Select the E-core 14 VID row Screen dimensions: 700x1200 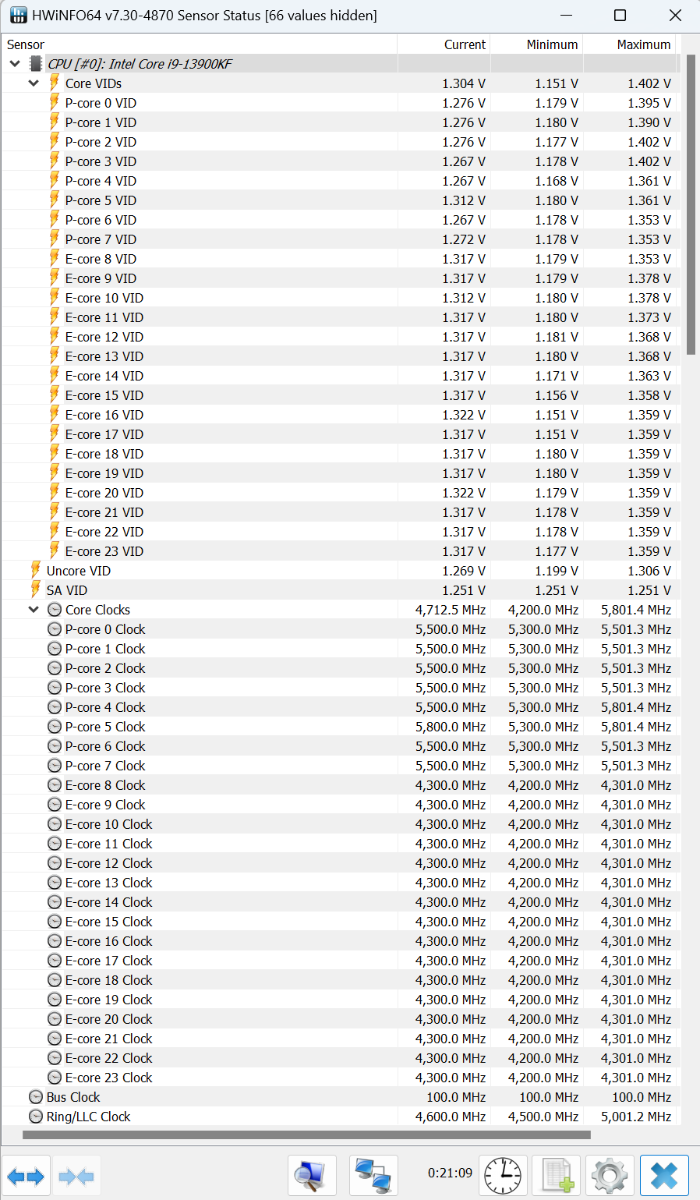pos(340,376)
